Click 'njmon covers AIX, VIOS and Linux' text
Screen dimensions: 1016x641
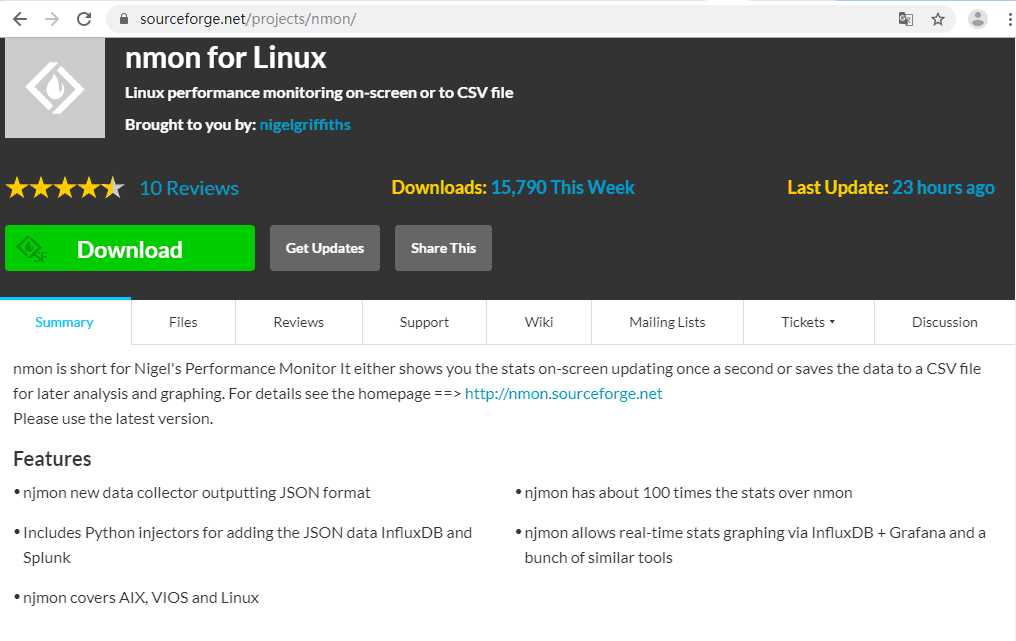click(x=141, y=598)
